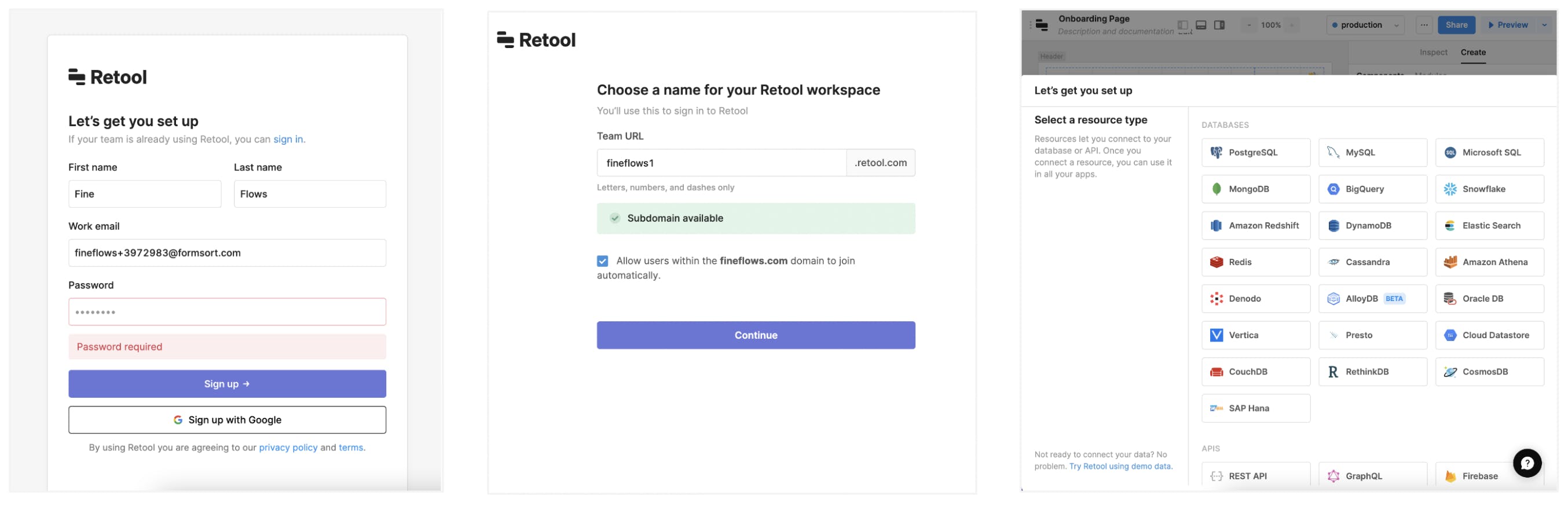Open the terms link
The image size is (1568, 506).
tap(351, 448)
